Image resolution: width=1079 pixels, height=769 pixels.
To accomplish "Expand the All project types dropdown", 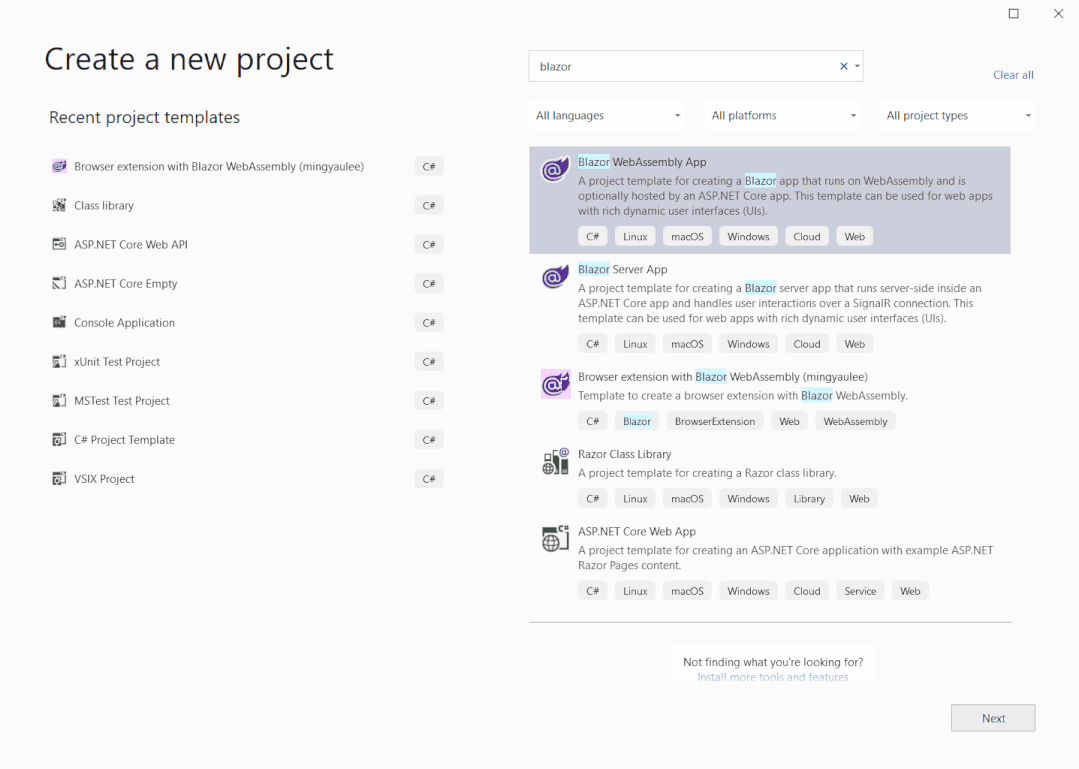I will click(x=957, y=116).
